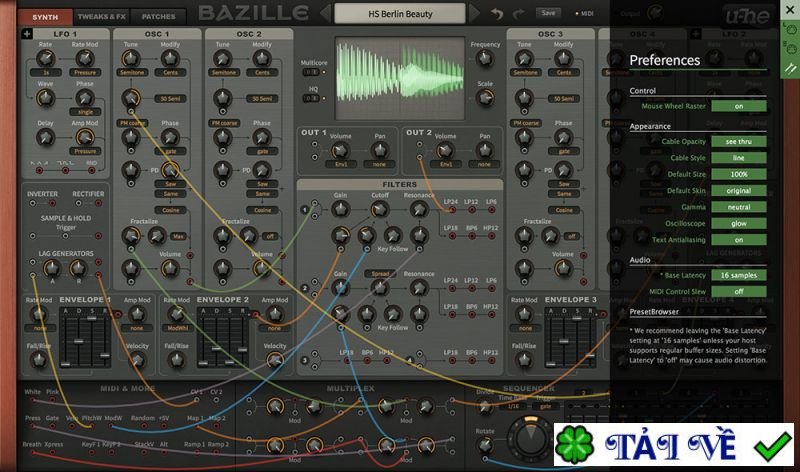Click the HS Berlin Beauty preset display
The image size is (800, 472).
coord(400,14)
